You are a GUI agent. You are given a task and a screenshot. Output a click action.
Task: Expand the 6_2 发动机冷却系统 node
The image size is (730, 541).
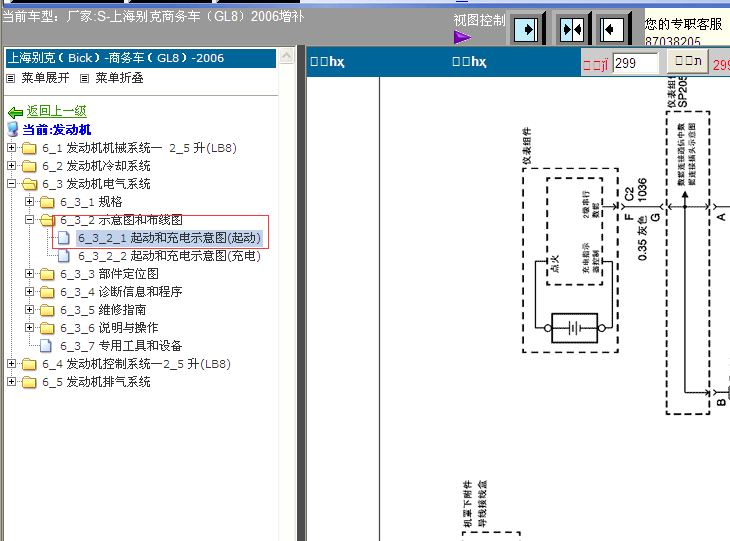12,166
